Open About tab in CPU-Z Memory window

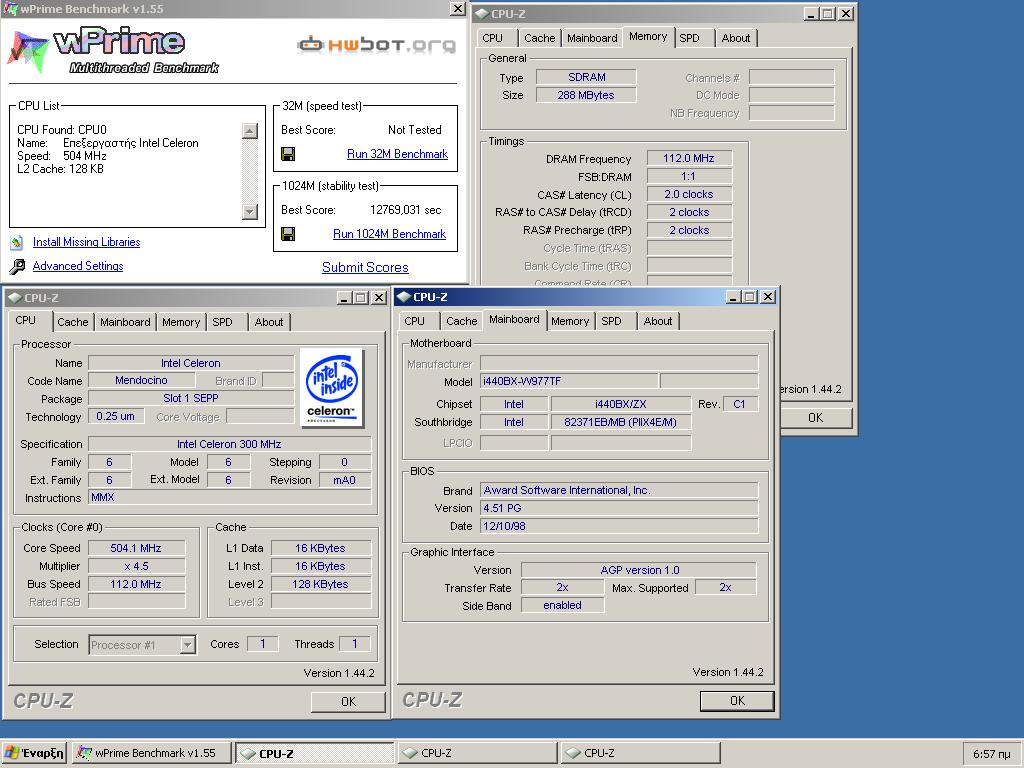point(736,38)
